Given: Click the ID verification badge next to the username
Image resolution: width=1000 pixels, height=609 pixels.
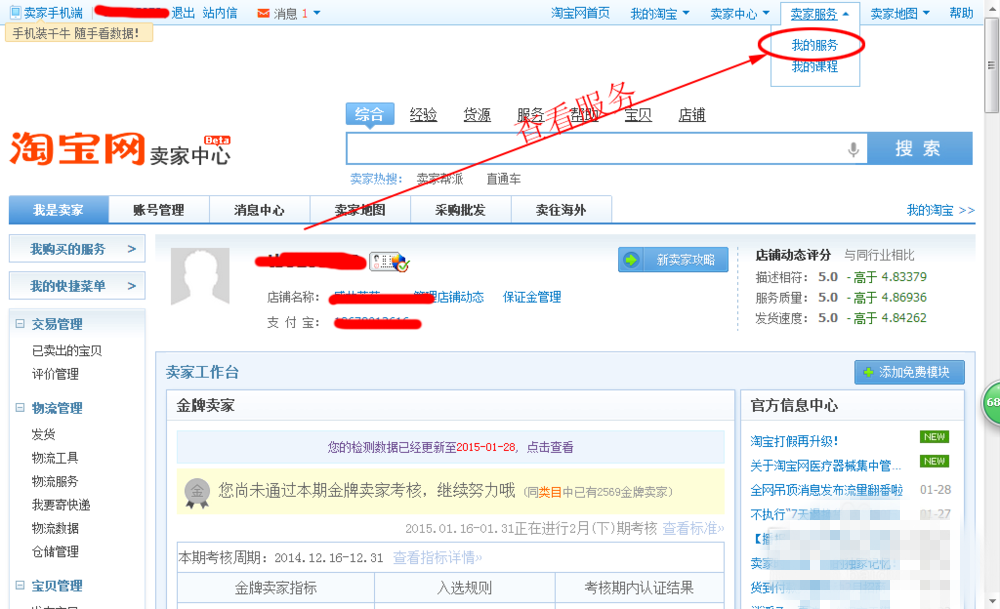Looking at the screenshot, I should [393, 263].
